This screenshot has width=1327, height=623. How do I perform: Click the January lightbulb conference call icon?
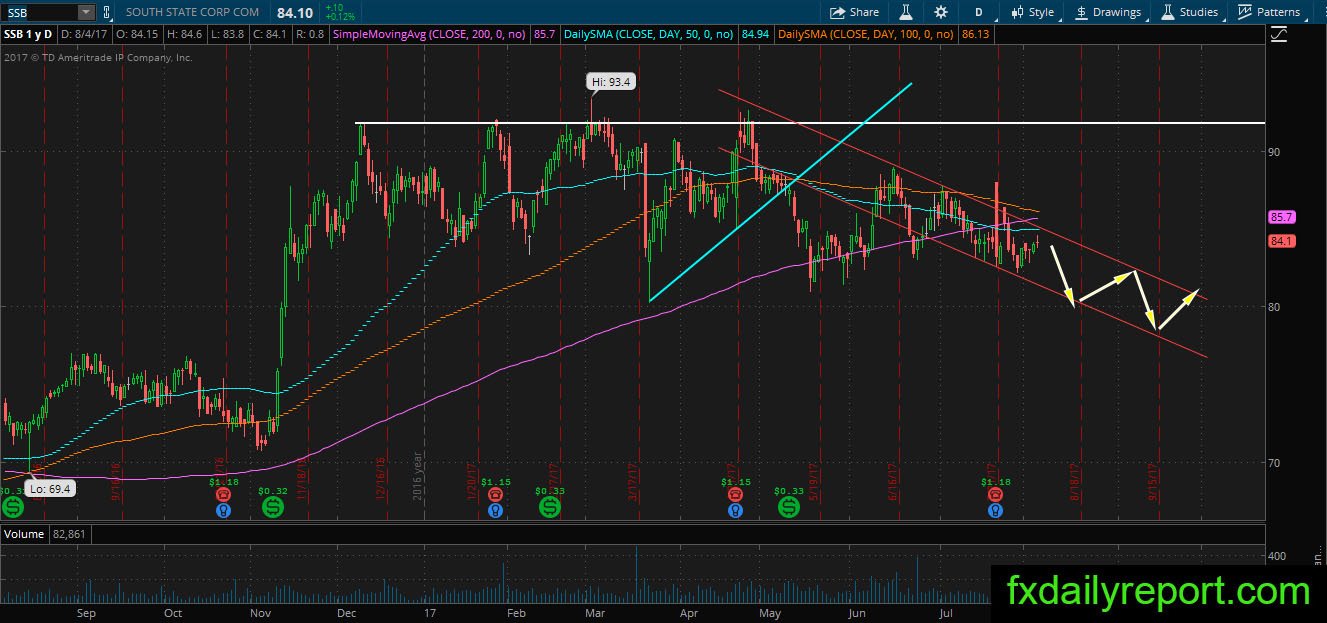[x=495, y=511]
